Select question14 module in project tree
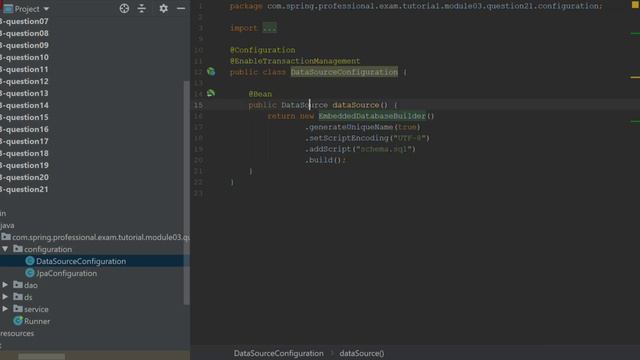This screenshot has width=640, height=360. pyautogui.click(x=24, y=105)
